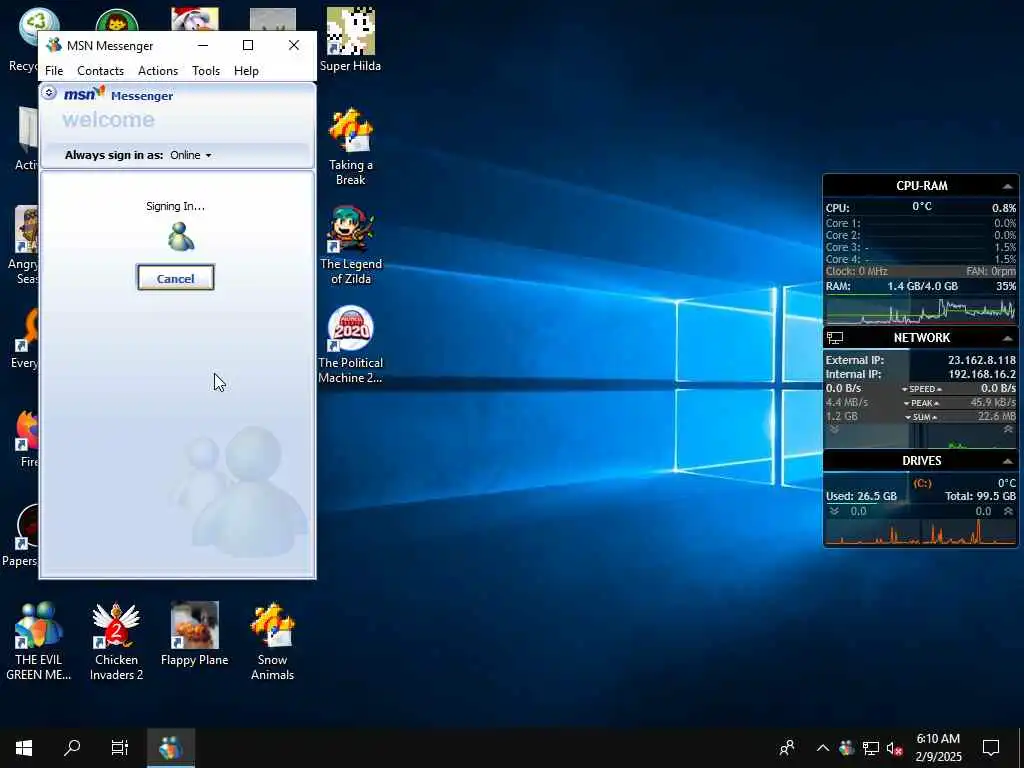Open the Contacts menu
This screenshot has width=1024, height=768.
101,71
